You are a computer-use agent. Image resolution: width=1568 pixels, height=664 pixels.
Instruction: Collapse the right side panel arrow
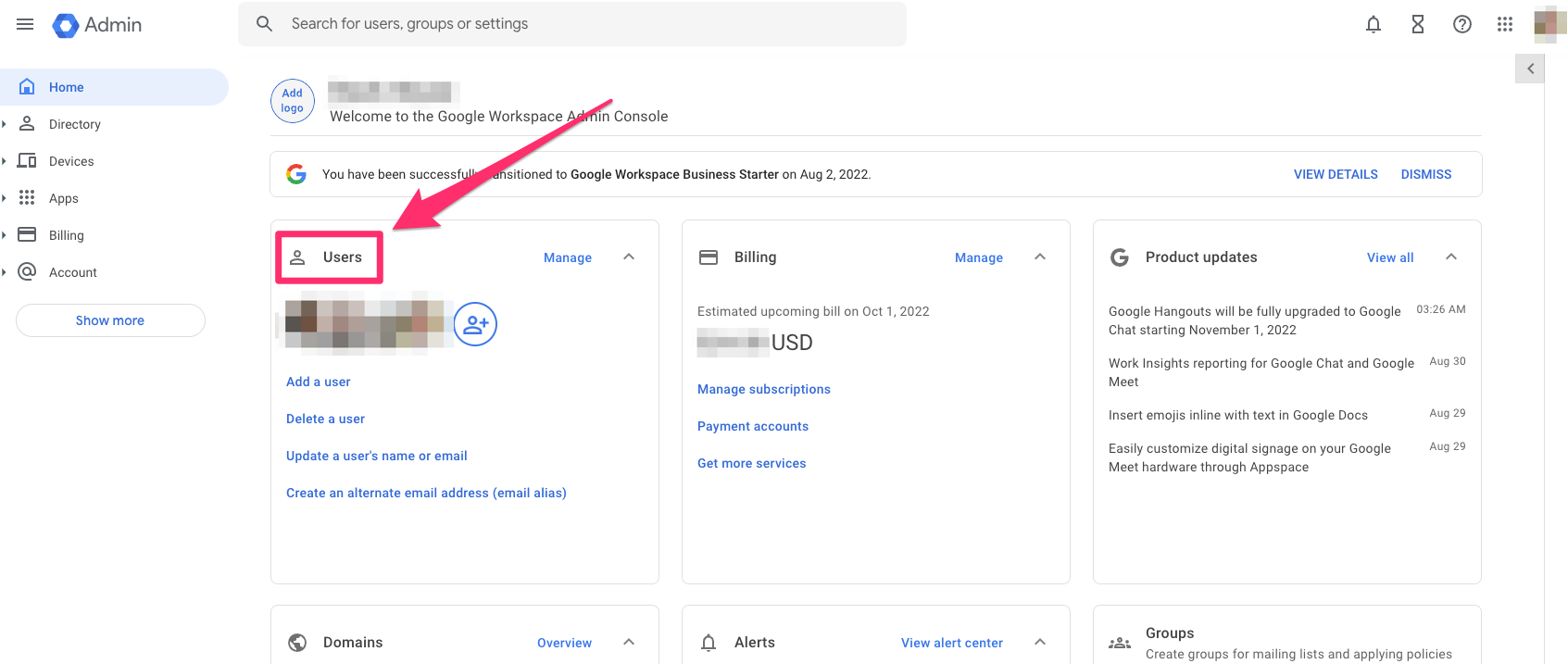(1530, 69)
